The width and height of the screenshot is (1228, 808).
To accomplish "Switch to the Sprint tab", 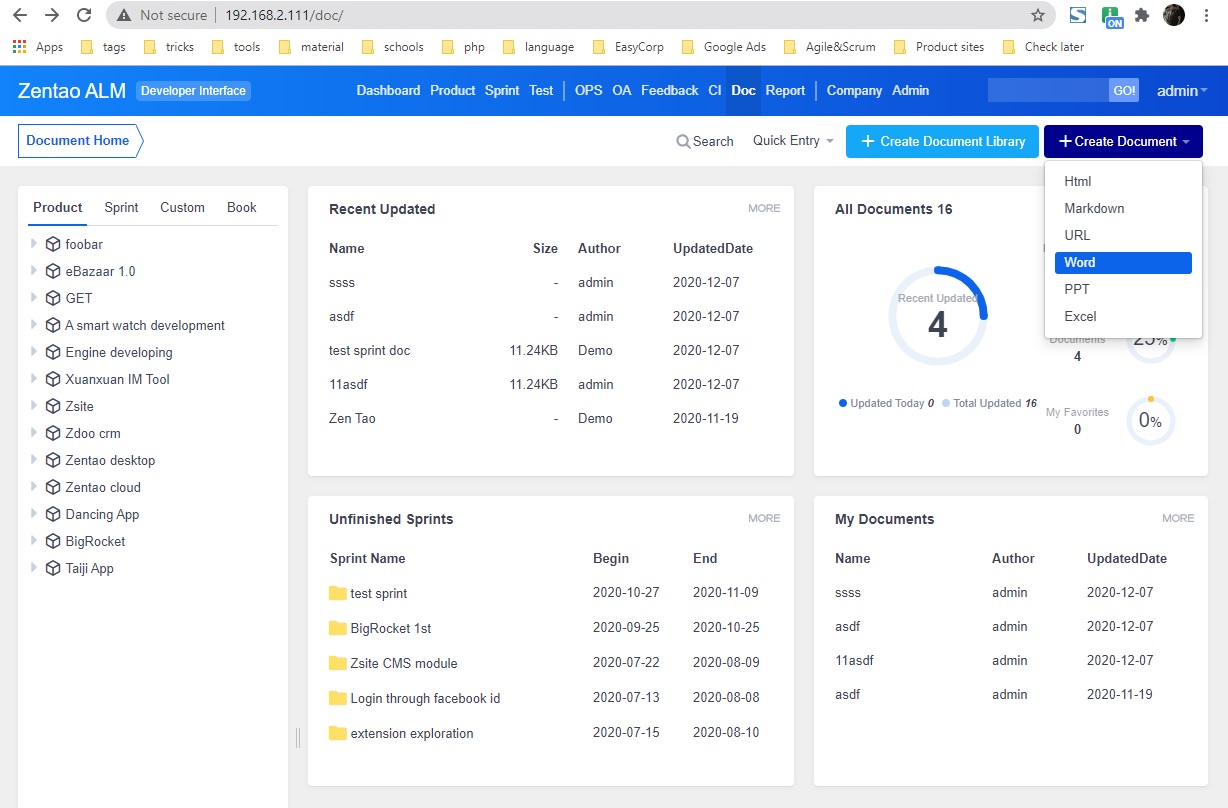I will pyautogui.click(x=121, y=207).
